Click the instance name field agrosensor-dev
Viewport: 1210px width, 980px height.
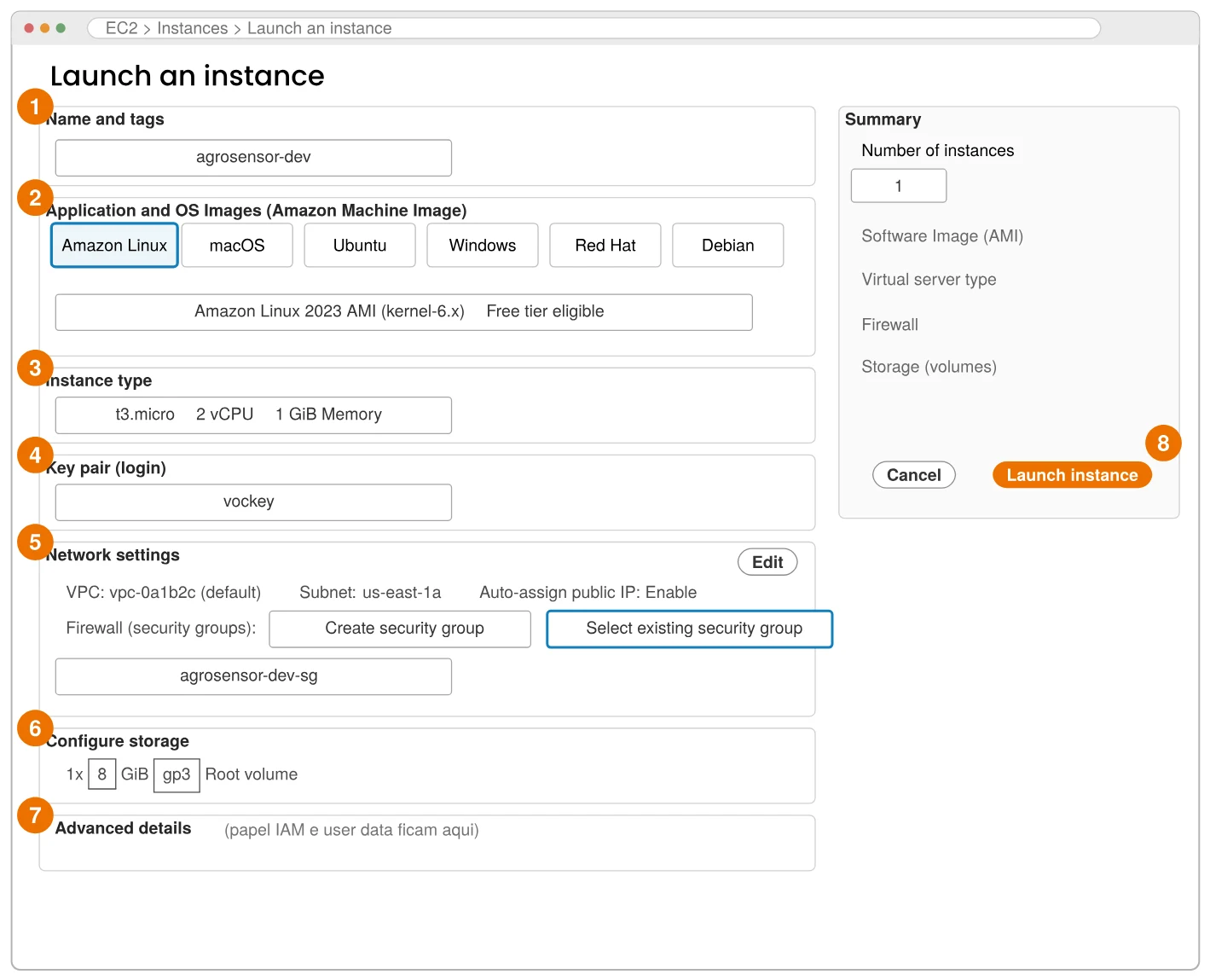(x=253, y=158)
